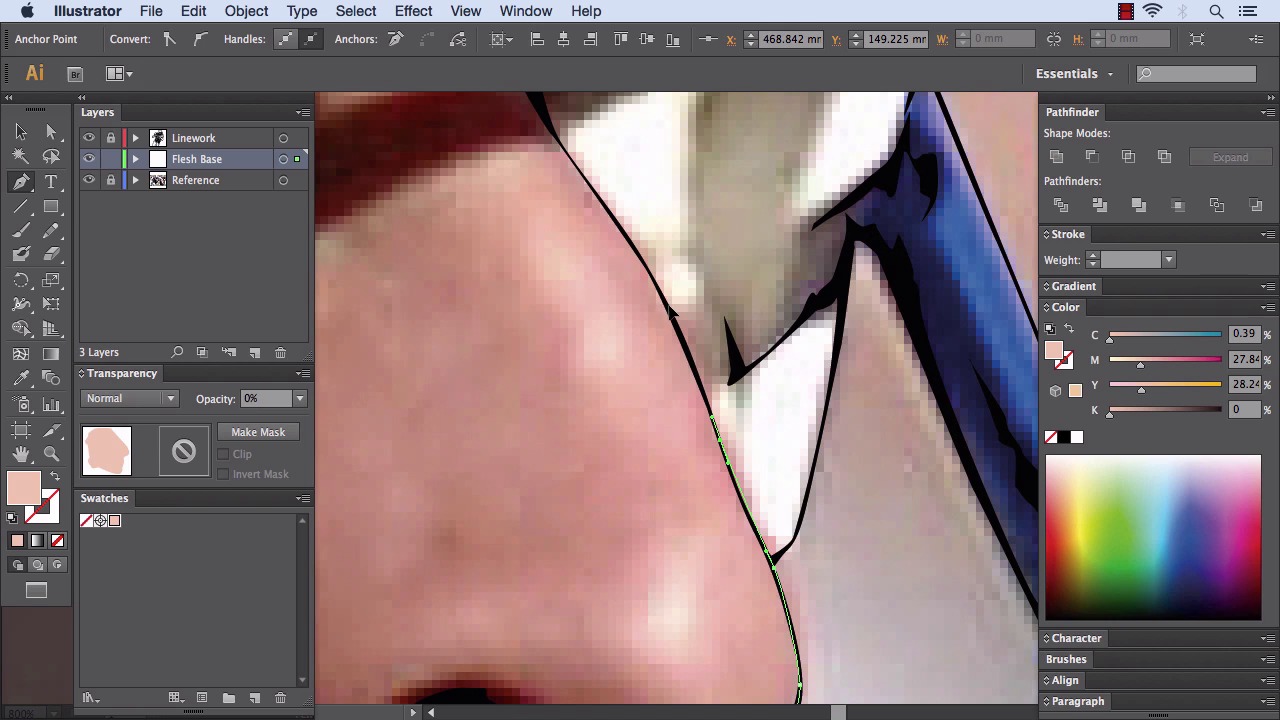Image resolution: width=1280 pixels, height=720 pixels.
Task: Open Adobe Bridge with Br icon
Action: (x=75, y=74)
